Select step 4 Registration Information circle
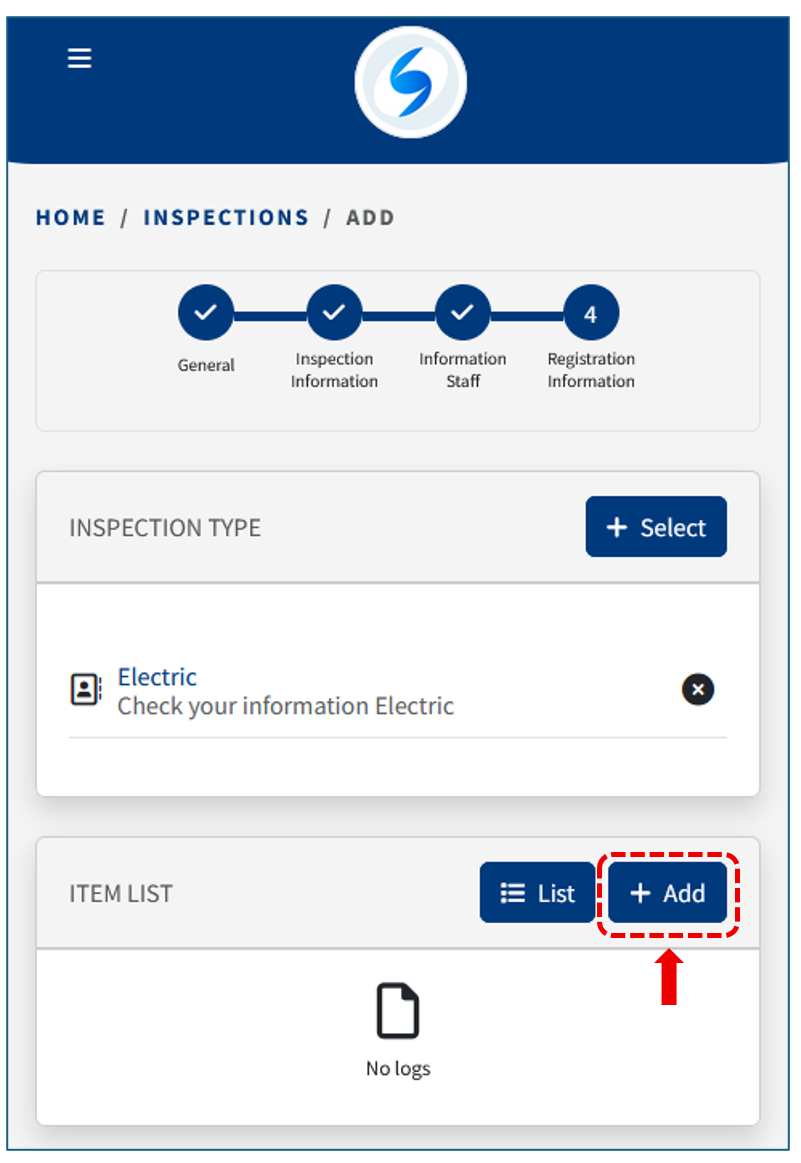This screenshot has height=1163, width=801. pos(591,314)
